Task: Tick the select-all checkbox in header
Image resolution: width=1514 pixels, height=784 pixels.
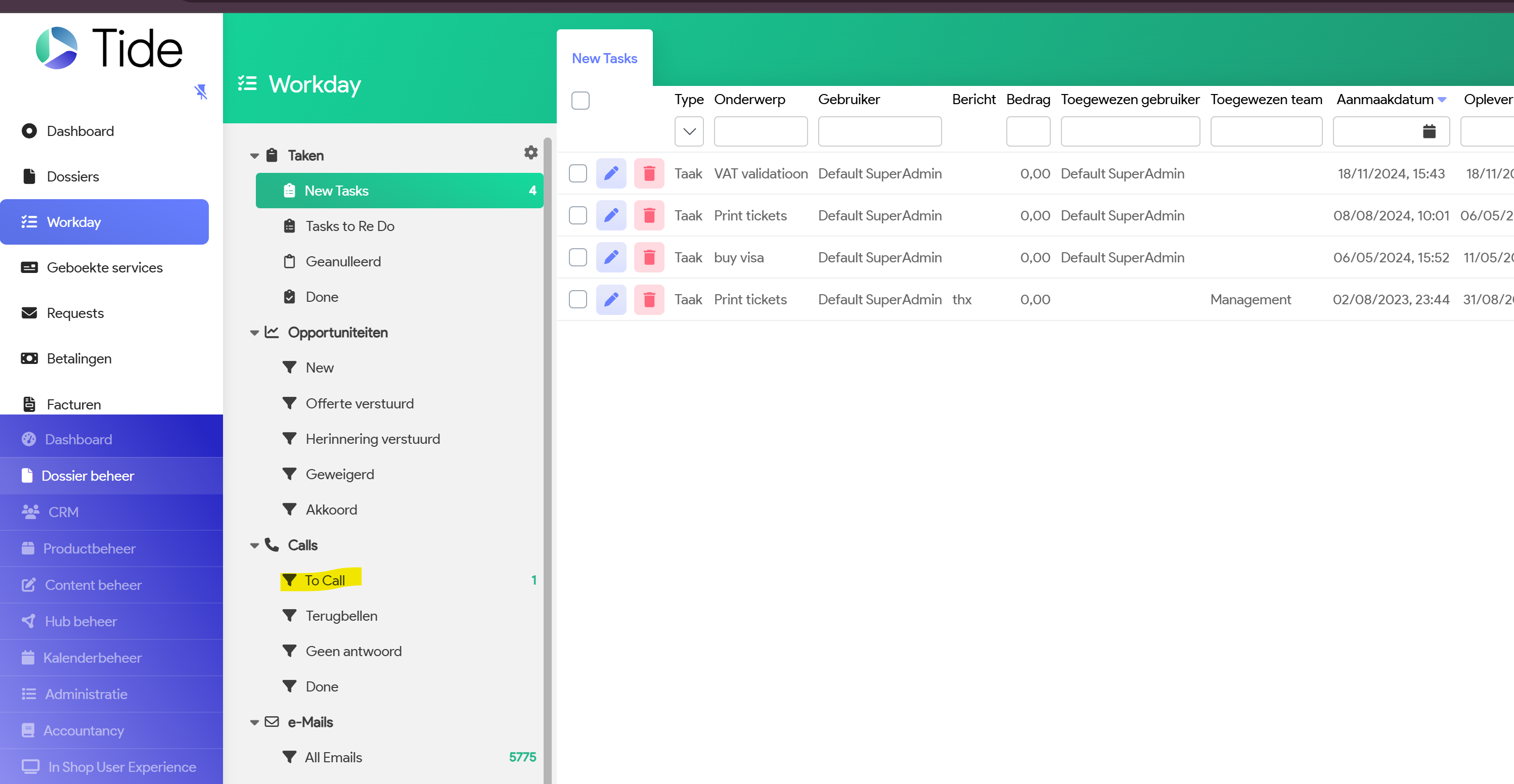Action: [x=580, y=101]
